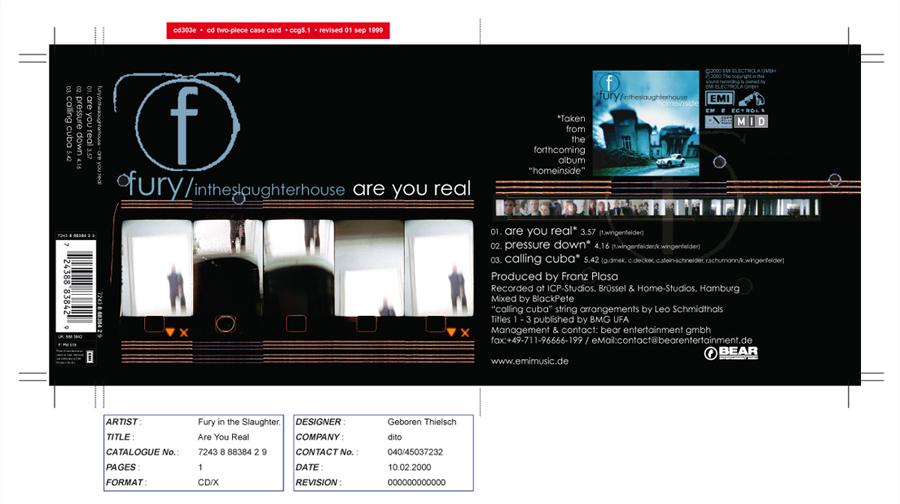Screen dimensions: 900x504
Task: Click the orange down-triangle under first film frame
Action: point(170,332)
